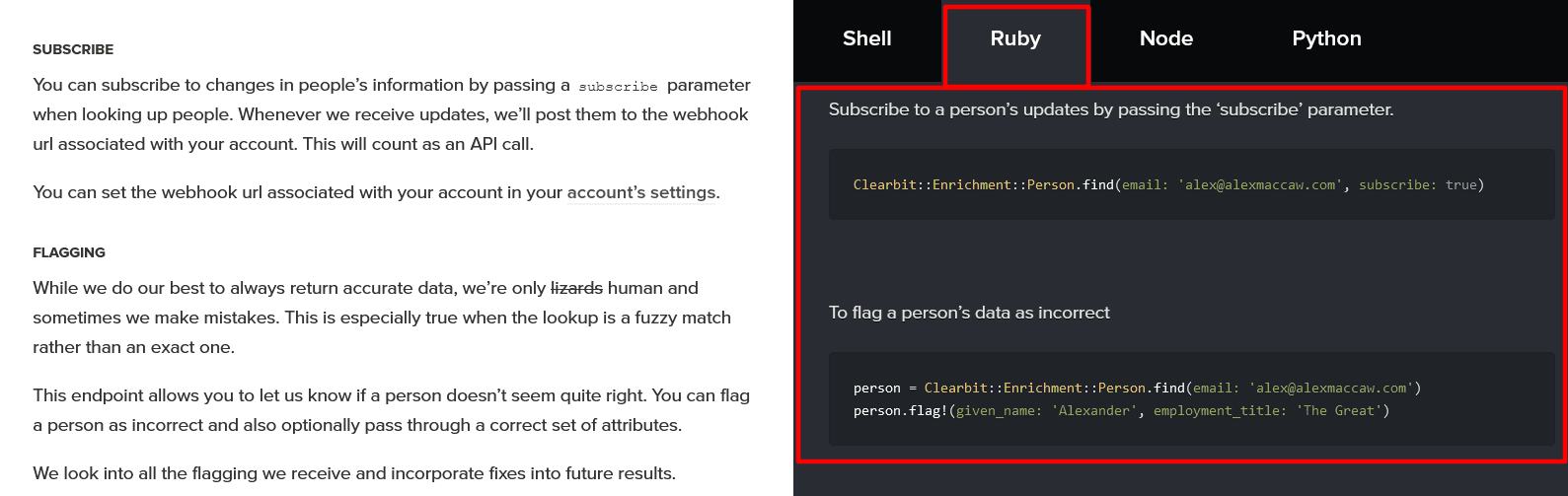Open the account's settings link
Image resolution: width=1568 pixels, height=496 pixels.
[641, 193]
